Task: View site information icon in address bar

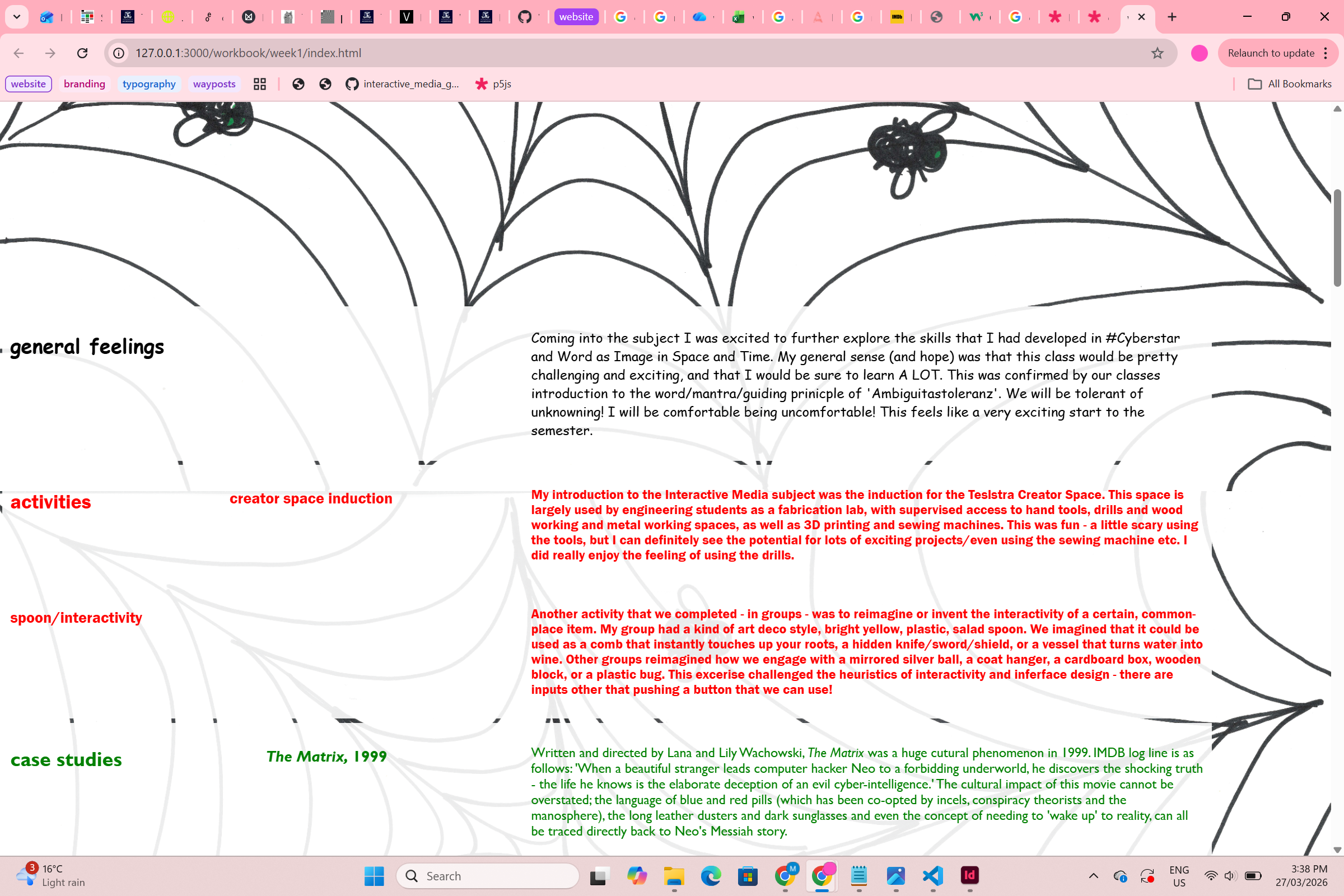Action: click(x=119, y=53)
